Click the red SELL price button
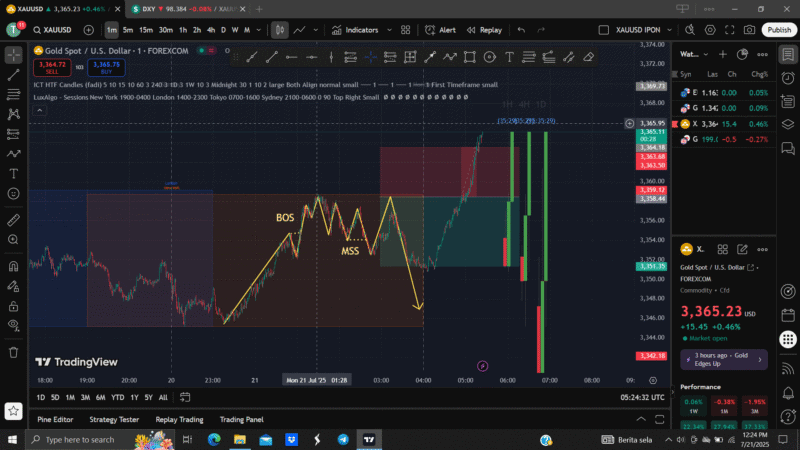Image resolution: width=800 pixels, height=450 pixels. coord(50,68)
